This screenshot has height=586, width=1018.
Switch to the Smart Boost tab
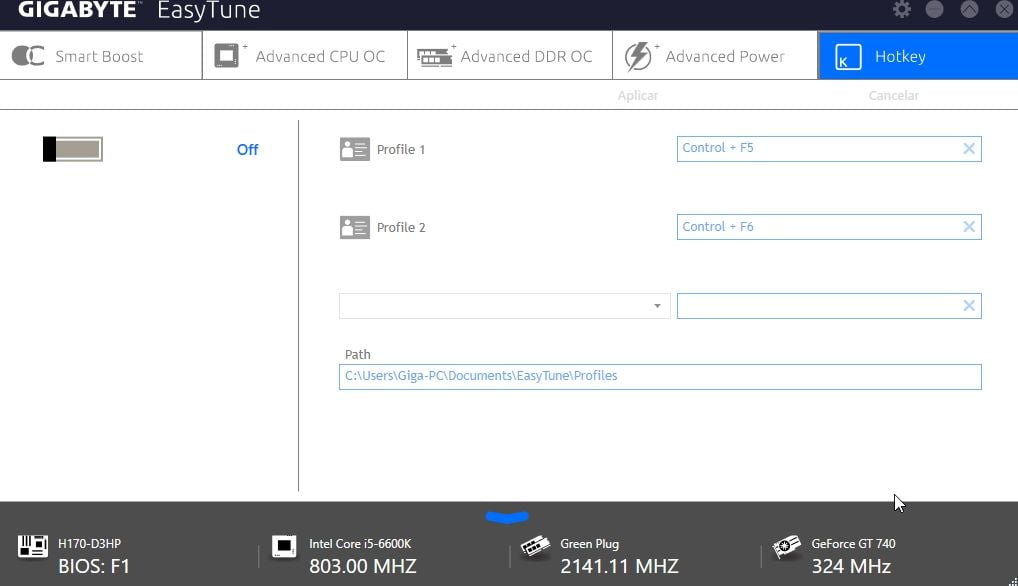101,56
